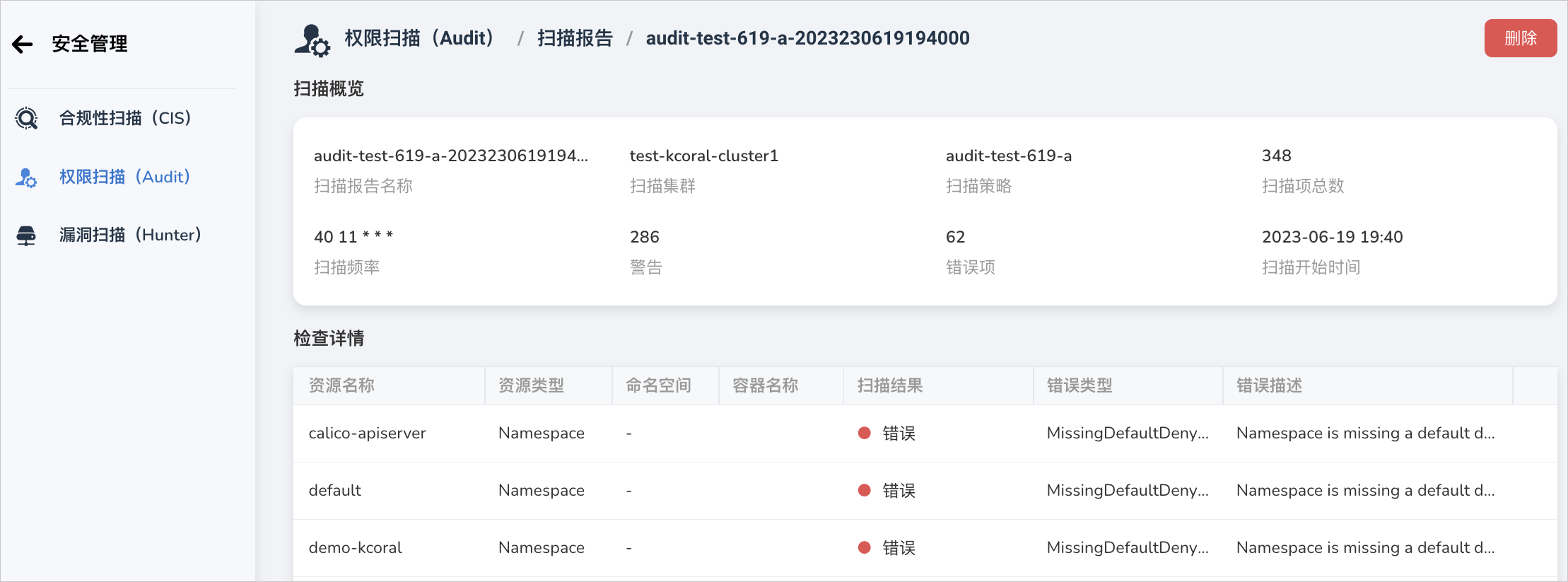Click the 扫描频率 label
Viewport: 1568px width, 582px height.
347,267
